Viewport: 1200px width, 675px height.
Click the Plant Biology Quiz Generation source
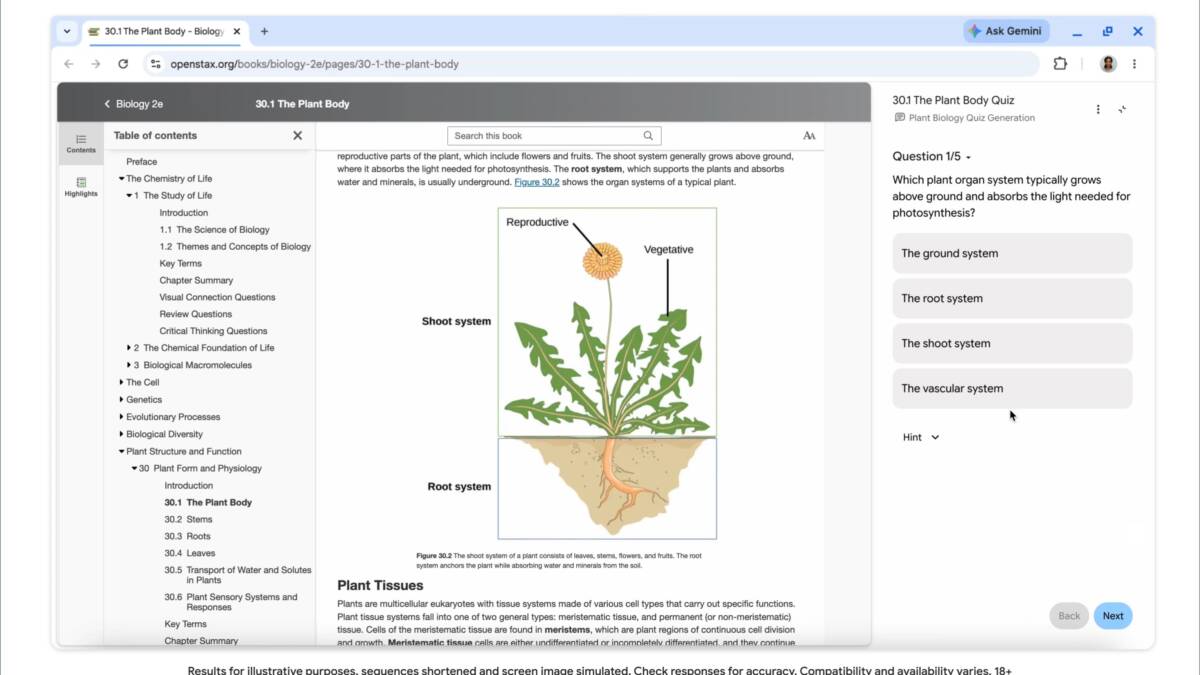[x=964, y=118]
